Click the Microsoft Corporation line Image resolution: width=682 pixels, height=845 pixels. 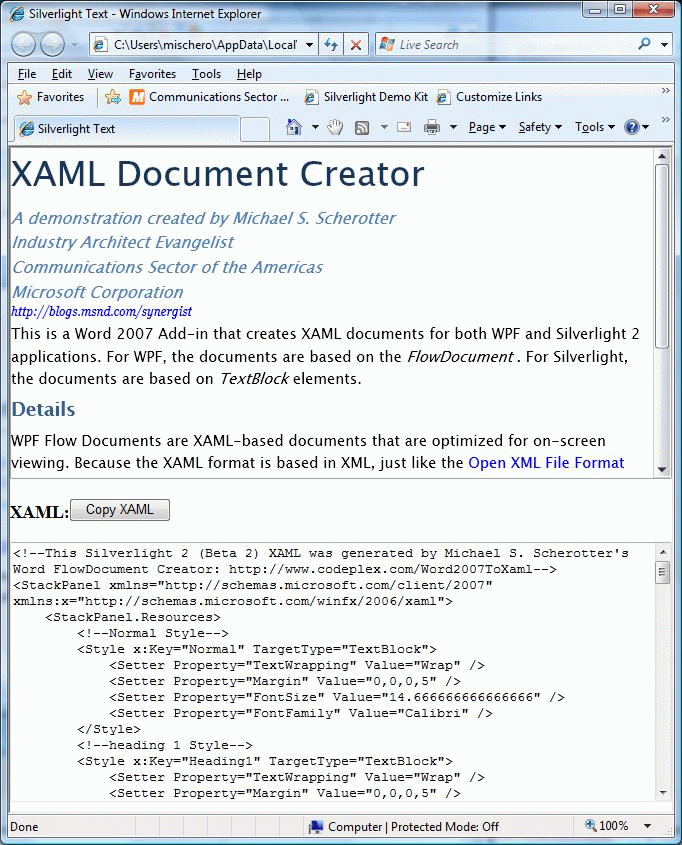point(98,293)
